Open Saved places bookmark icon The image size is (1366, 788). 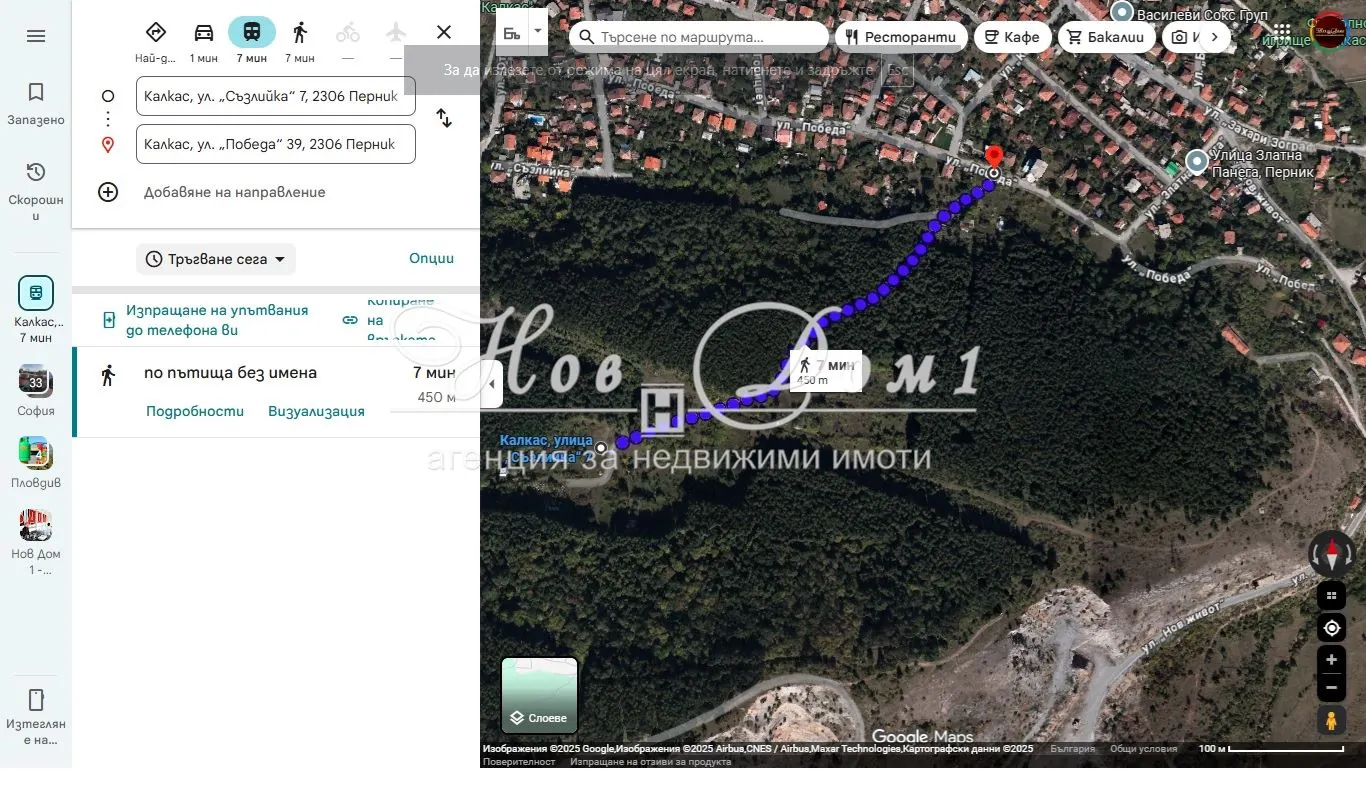tap(36, 93)
